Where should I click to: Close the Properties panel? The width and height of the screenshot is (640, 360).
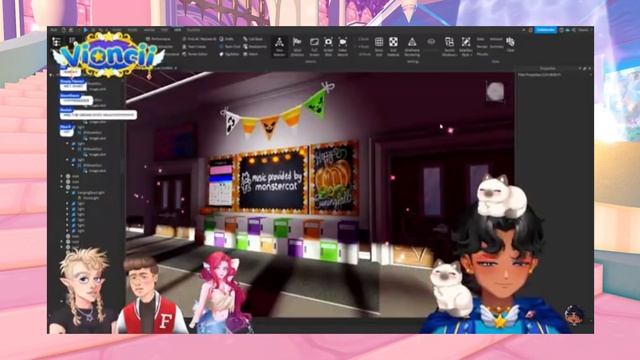tap(589, 68)
